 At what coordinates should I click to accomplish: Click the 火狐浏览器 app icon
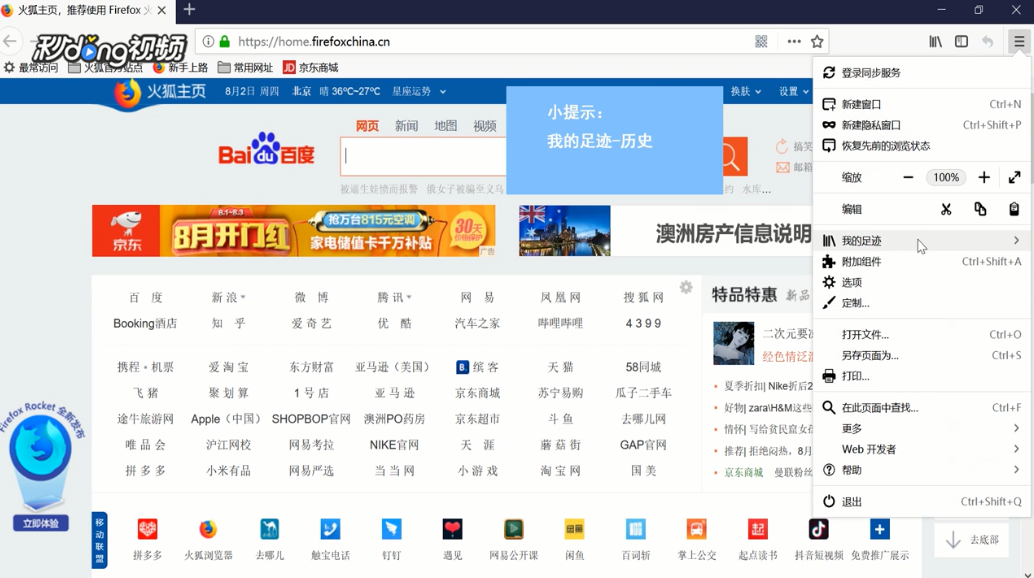click(208, 529)
